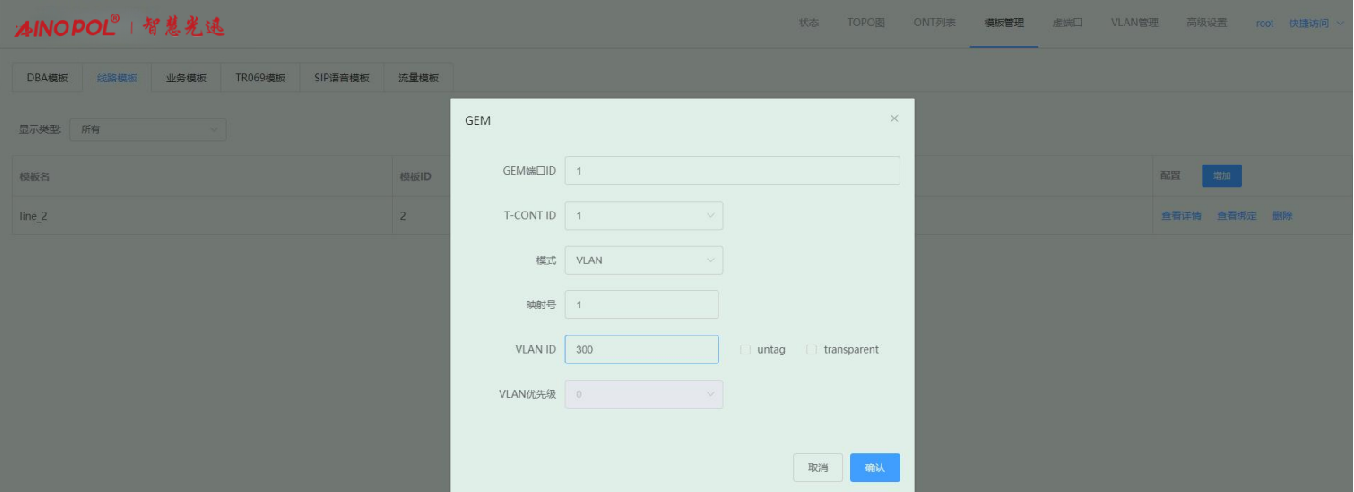
Task: Open the VLAN优先级 dropdown
Action: pyautogui.click(x=643, y=394)
